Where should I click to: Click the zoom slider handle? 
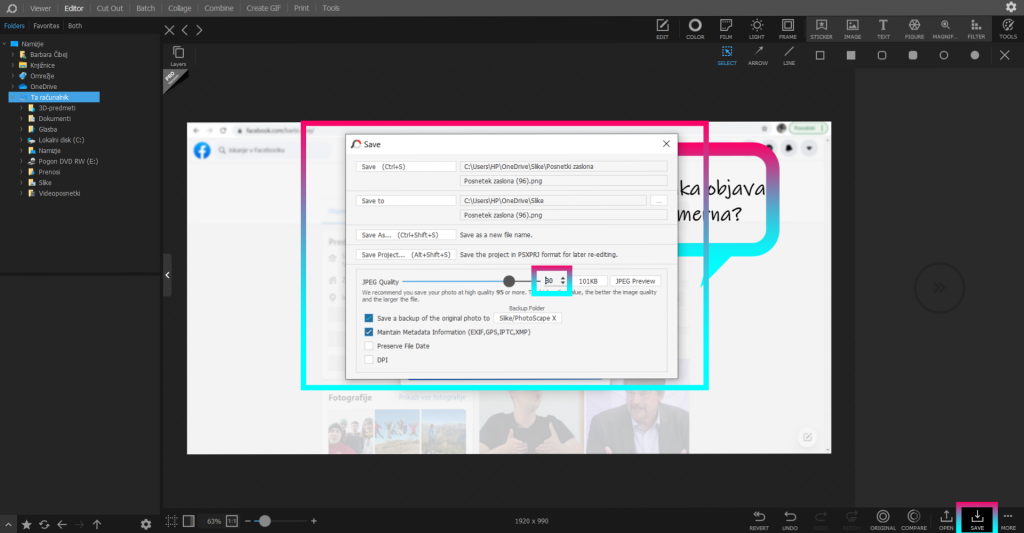click(x=264, y=521)
